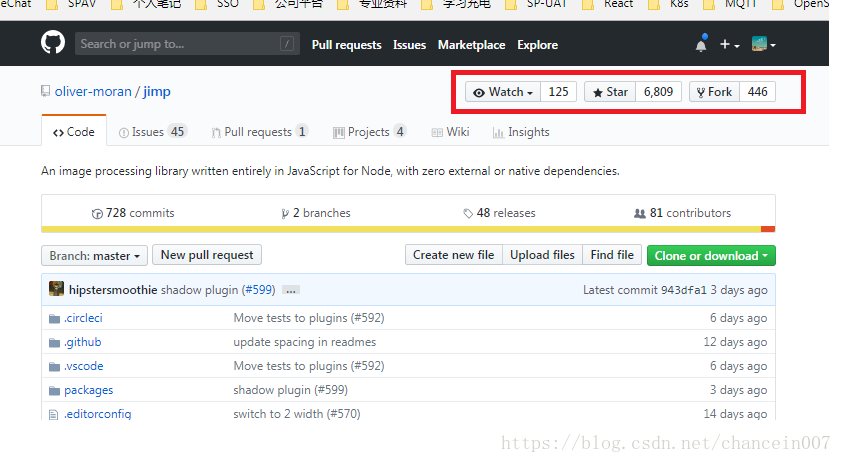Star the jimp repository
842x463 pixels.
tap(610, 92)
